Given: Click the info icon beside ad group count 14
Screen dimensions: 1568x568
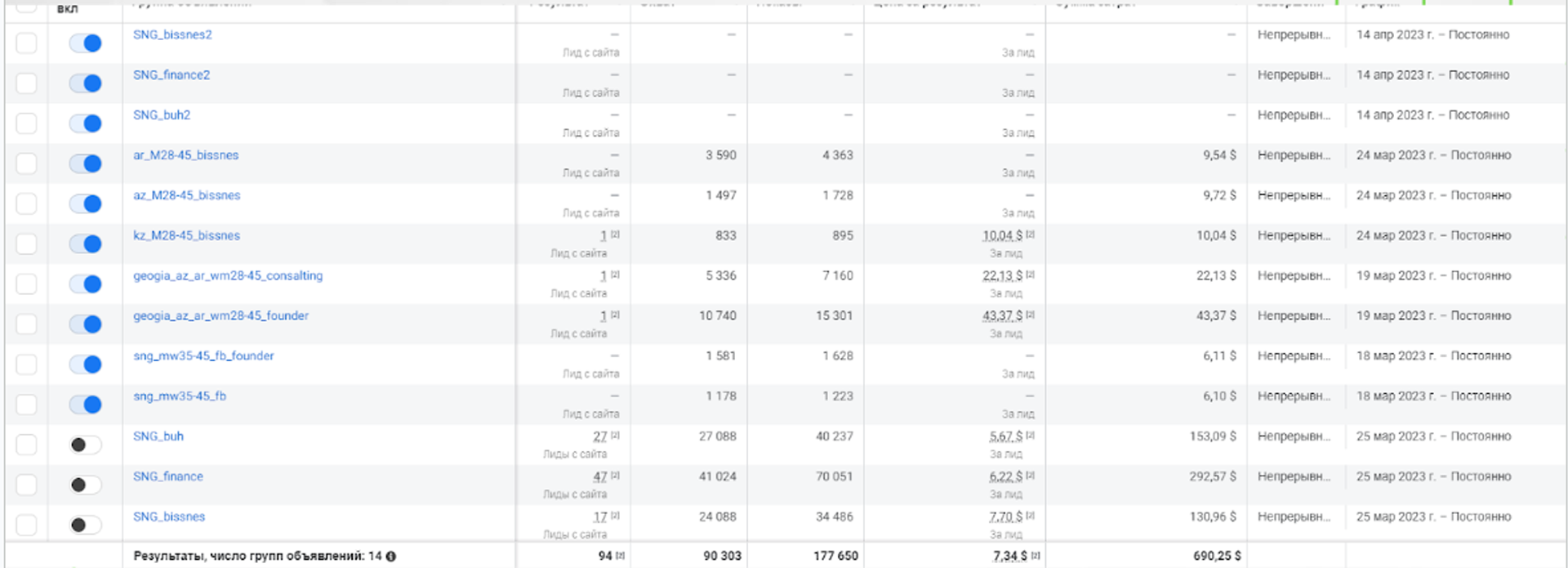Looking at the screenshot, I should click(391, 557).
